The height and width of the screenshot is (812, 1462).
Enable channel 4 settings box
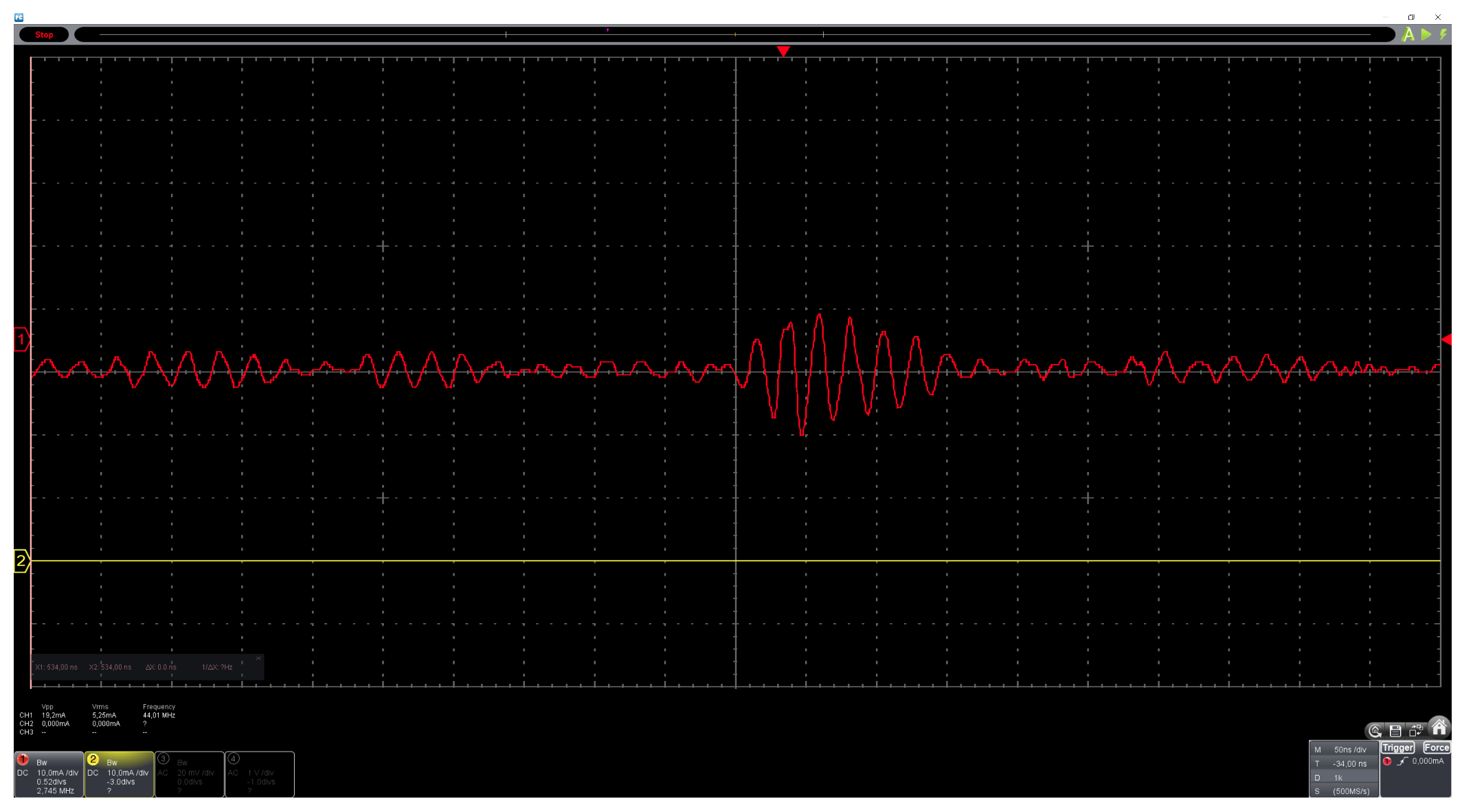click(x=260, y=774)
